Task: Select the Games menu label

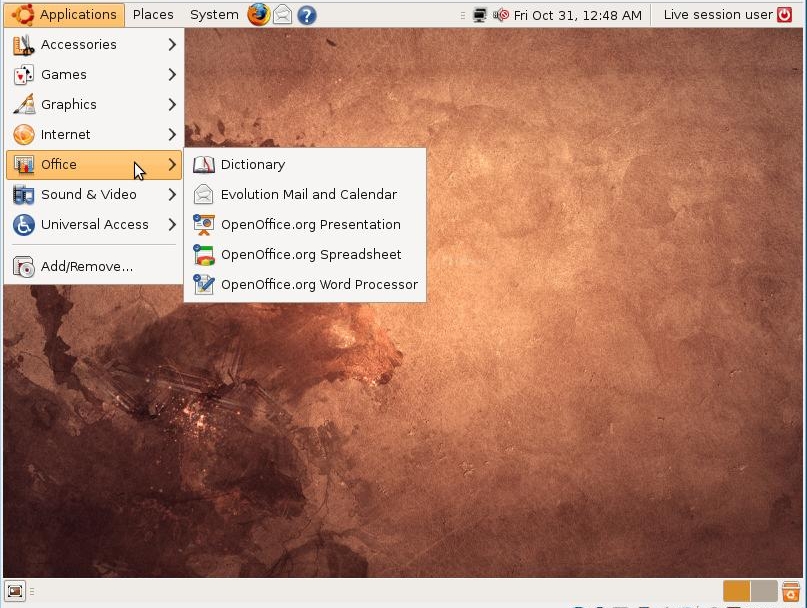Action: (64, 75)
